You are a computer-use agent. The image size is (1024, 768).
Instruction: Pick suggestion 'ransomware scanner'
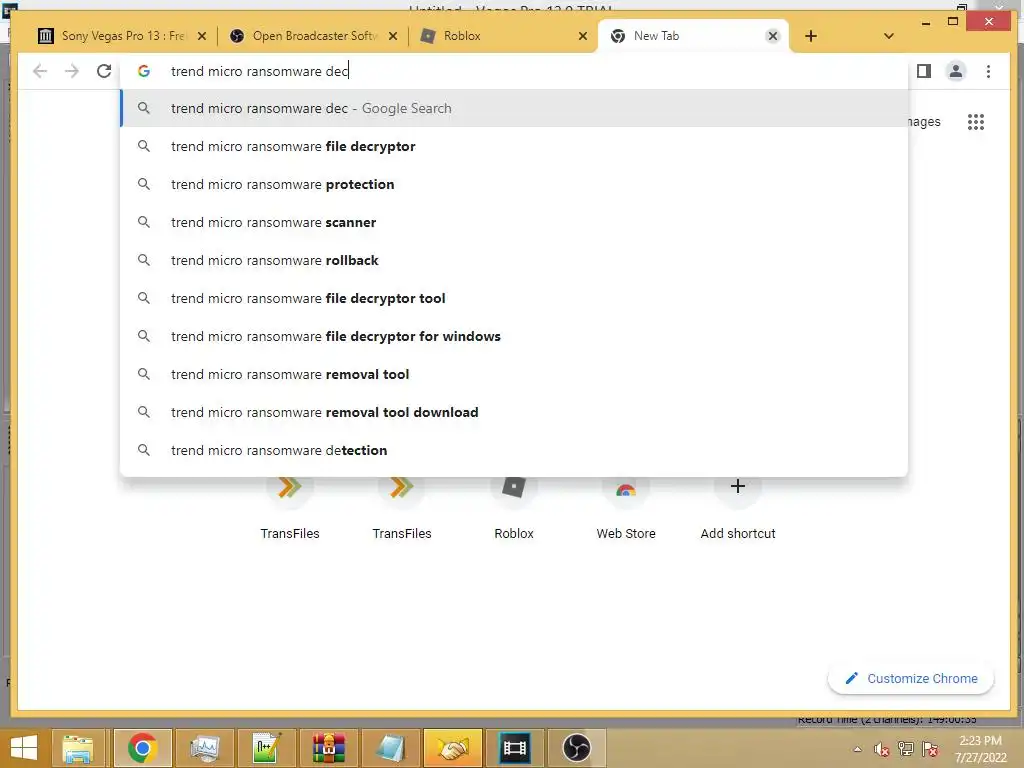514,222
